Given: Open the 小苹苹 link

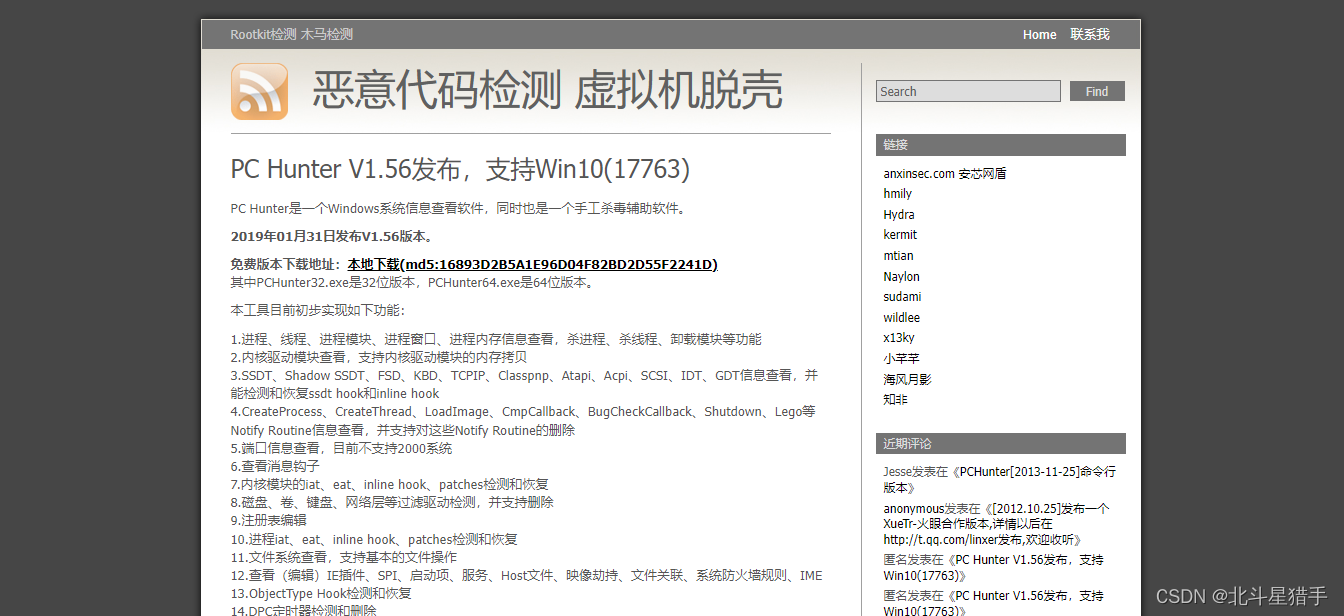Looking at the screenshot, I should click(901, 358).
